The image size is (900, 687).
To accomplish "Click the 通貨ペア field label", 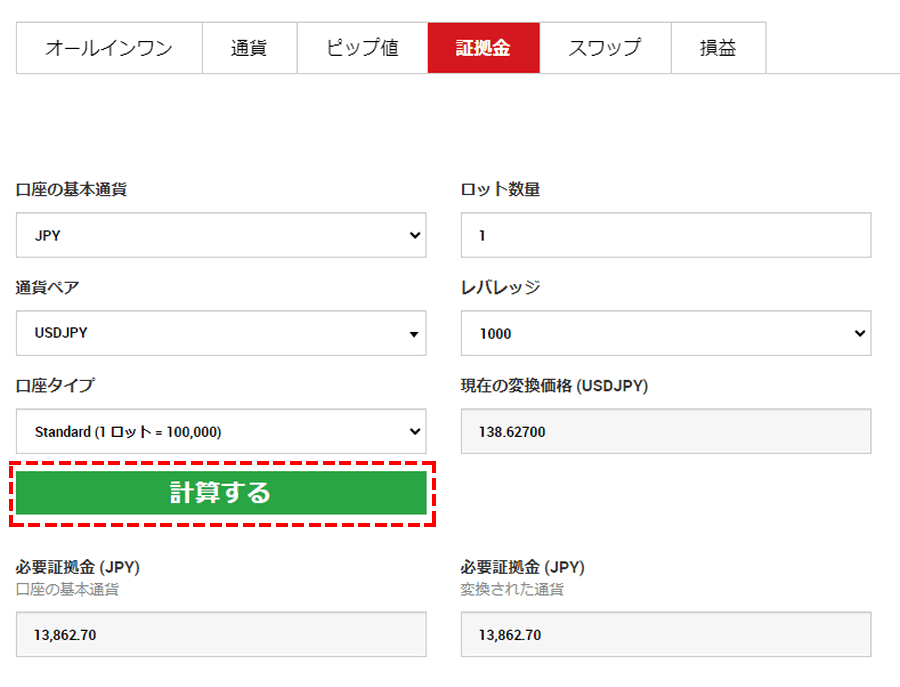I will [47, 288].
